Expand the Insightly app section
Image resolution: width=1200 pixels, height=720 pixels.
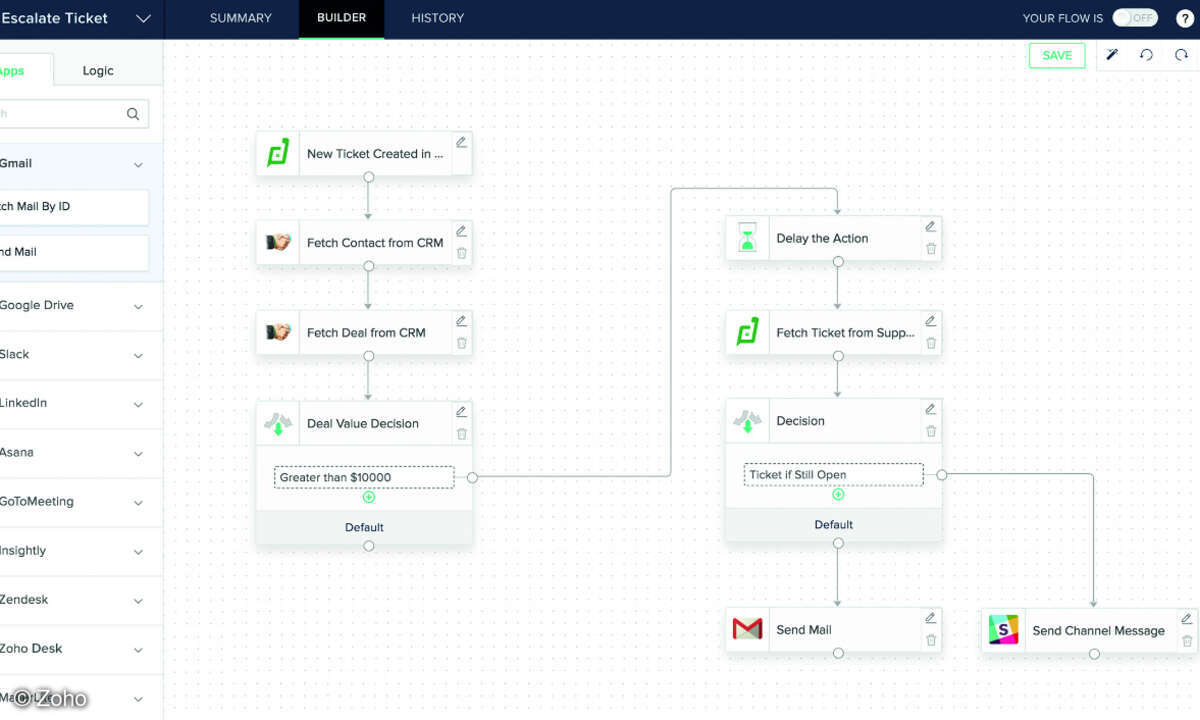pos(138,551)
